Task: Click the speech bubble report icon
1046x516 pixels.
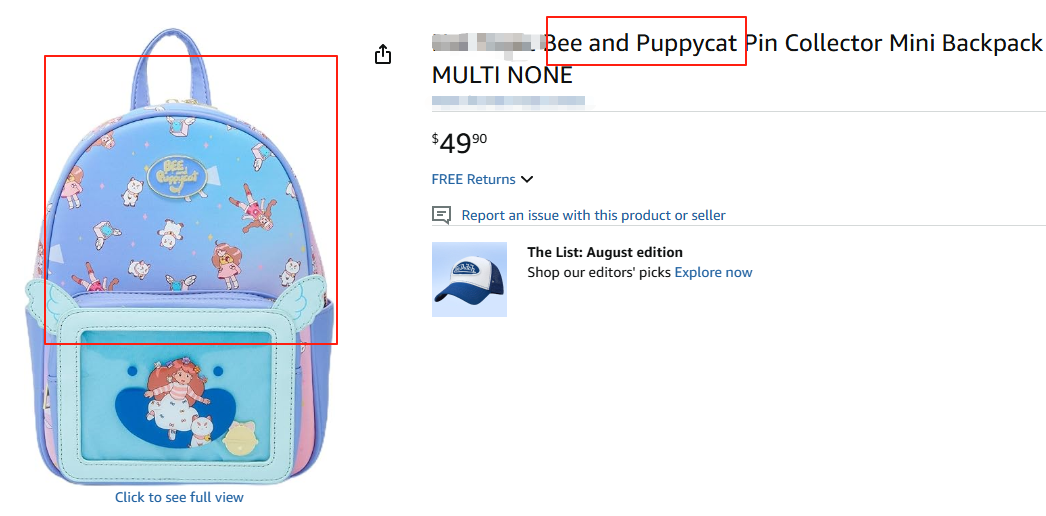Action: [441, 215]
